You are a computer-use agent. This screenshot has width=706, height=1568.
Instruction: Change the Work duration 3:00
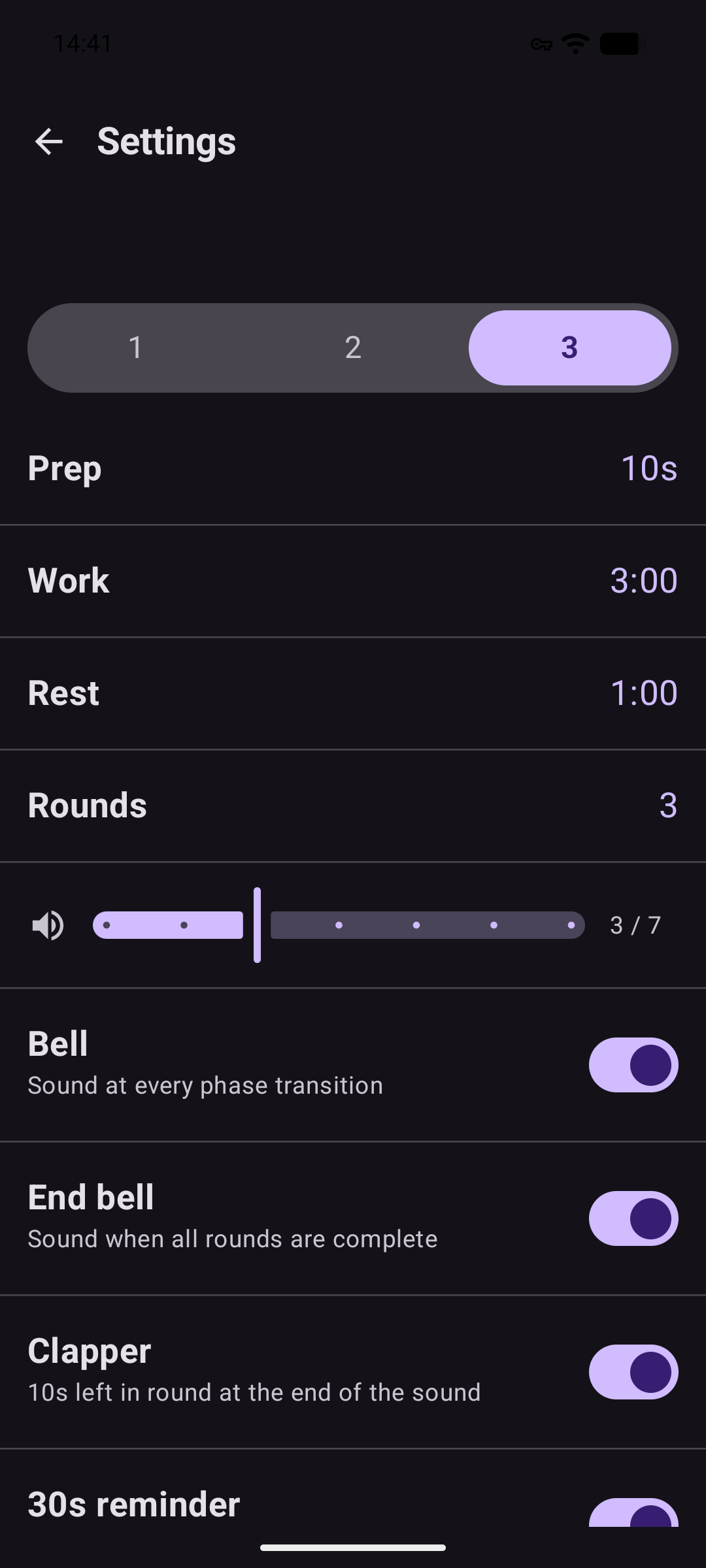point(643,581)
